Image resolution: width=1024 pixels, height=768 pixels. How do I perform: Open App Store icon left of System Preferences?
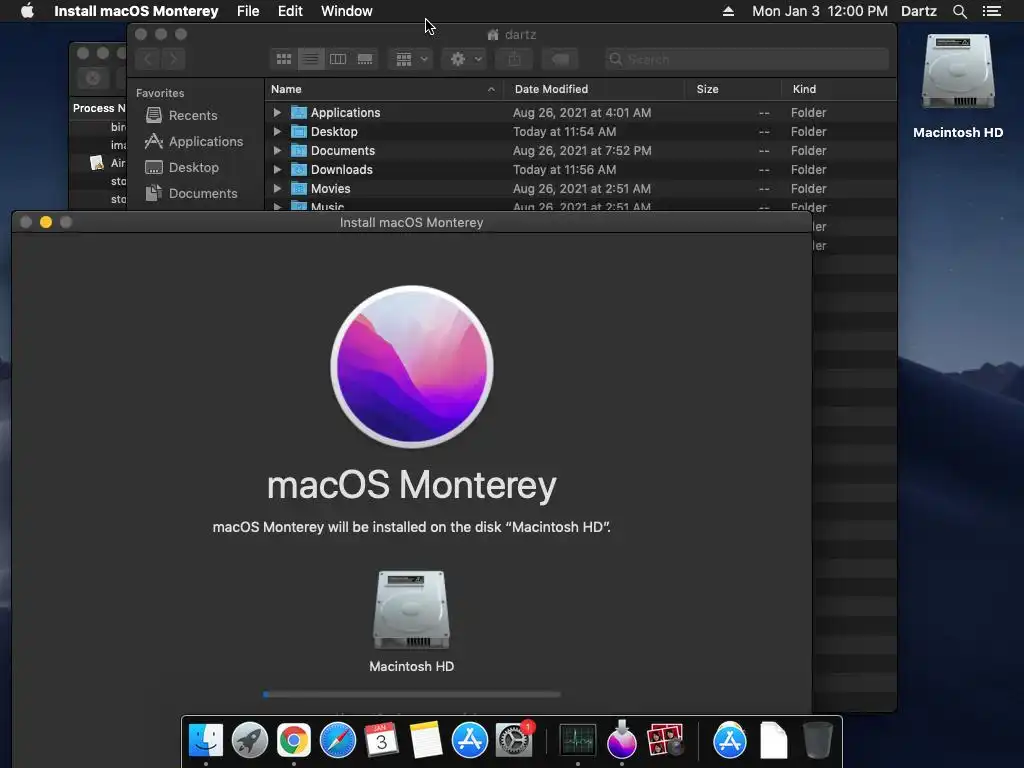[470, 740]
